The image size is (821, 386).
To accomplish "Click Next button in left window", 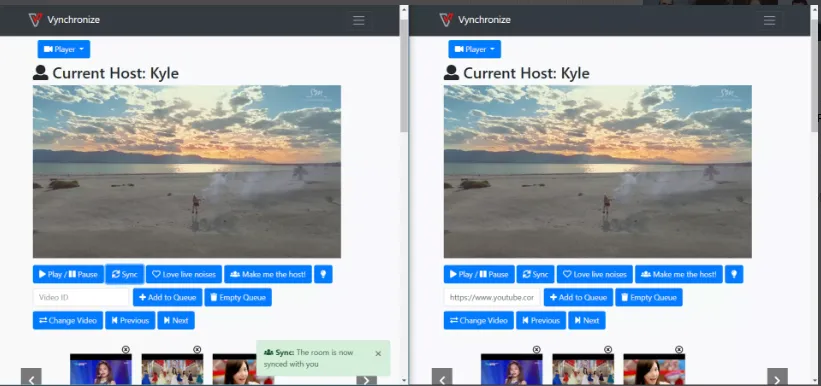I will [176, 320].
